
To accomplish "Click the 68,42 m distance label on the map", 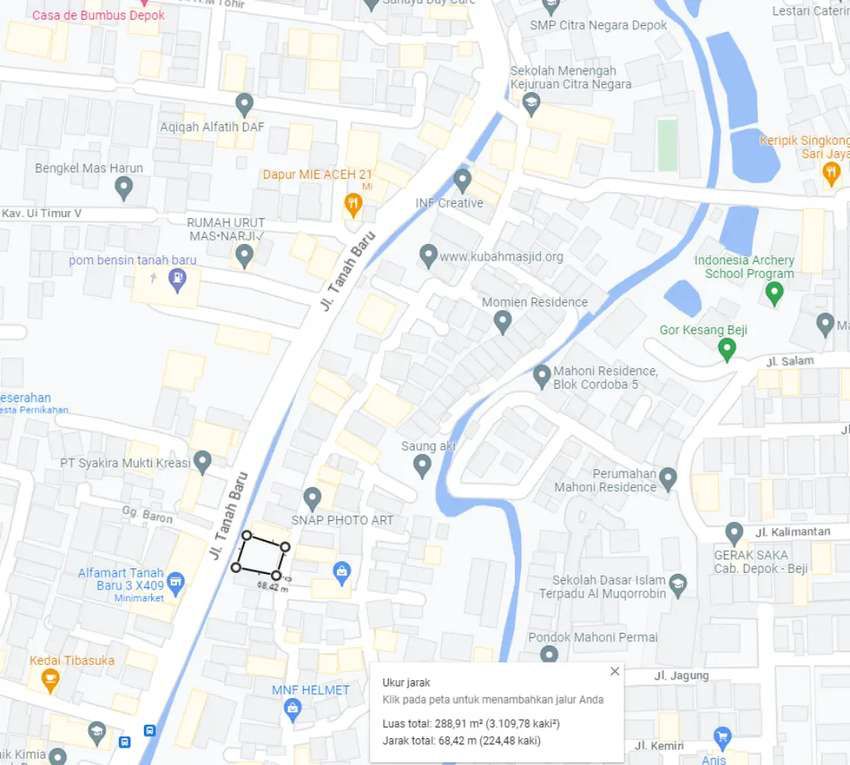I will coord(273,587).
